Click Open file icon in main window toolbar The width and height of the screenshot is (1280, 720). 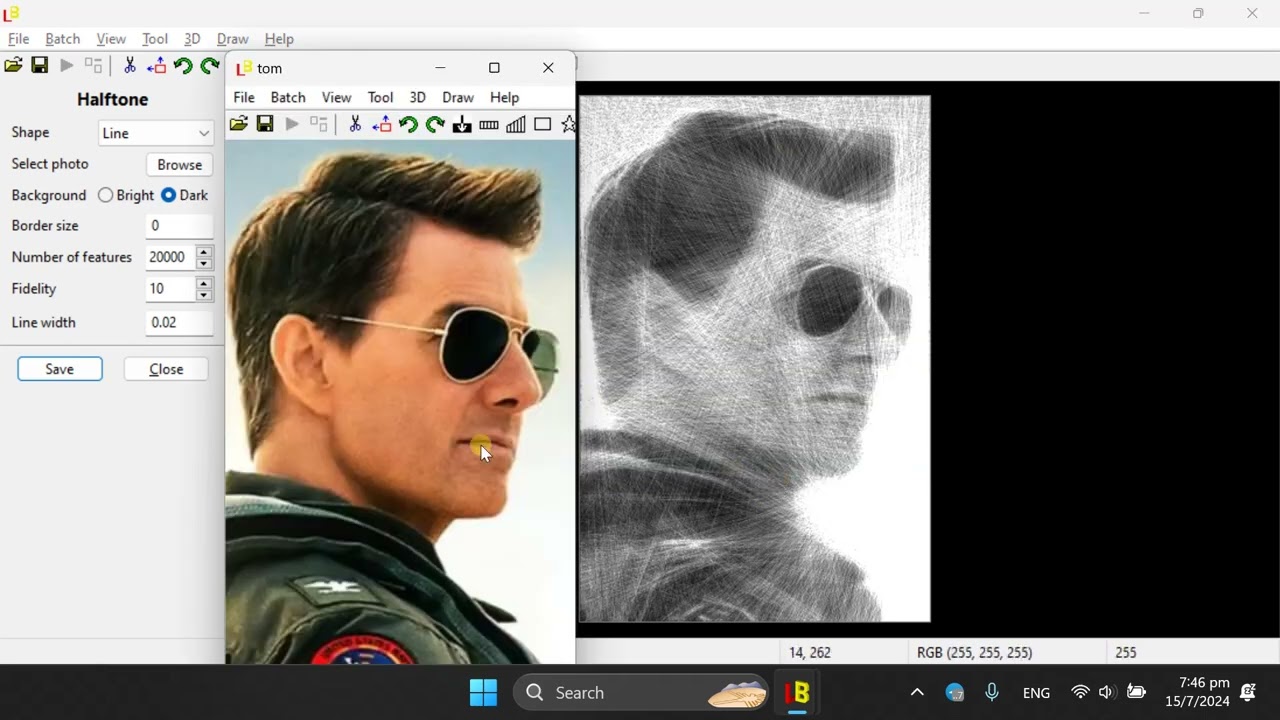[13, 66]
